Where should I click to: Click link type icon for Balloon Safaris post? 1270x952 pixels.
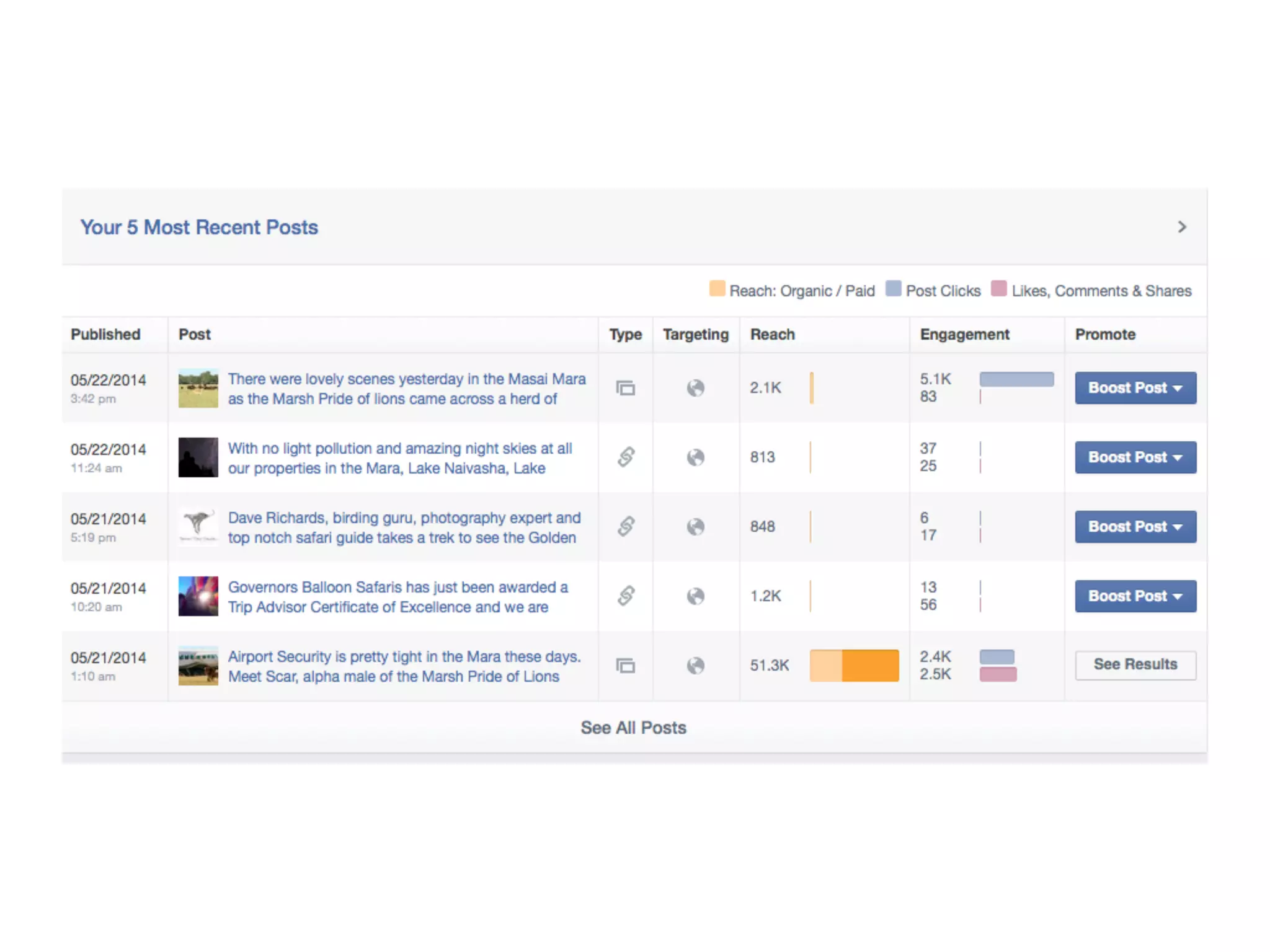coord(626,596)
